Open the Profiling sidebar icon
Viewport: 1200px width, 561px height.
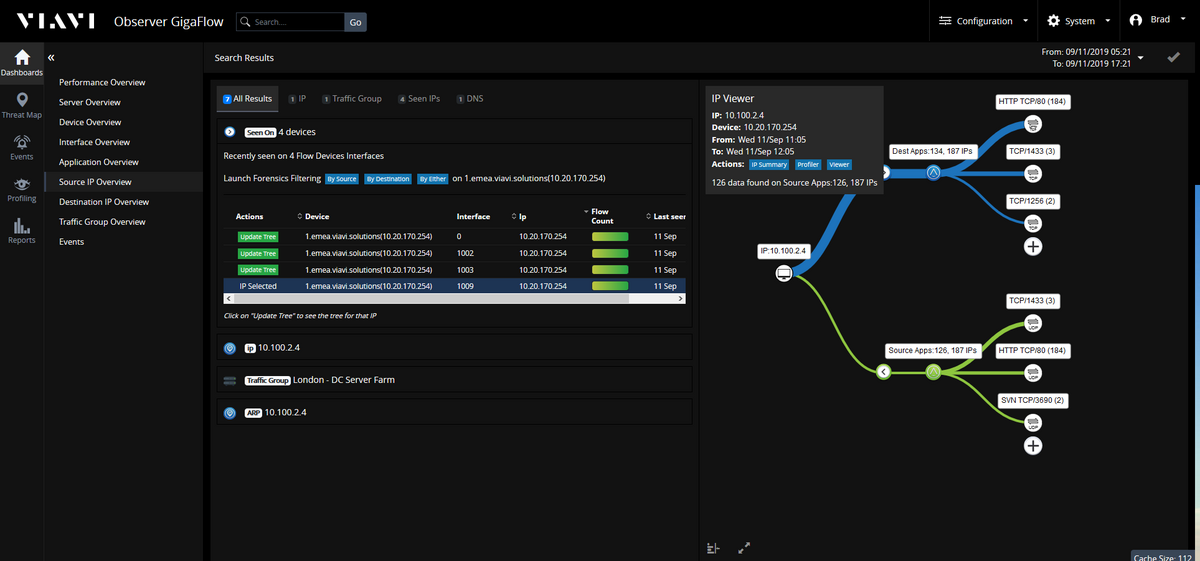click(21, 187)
